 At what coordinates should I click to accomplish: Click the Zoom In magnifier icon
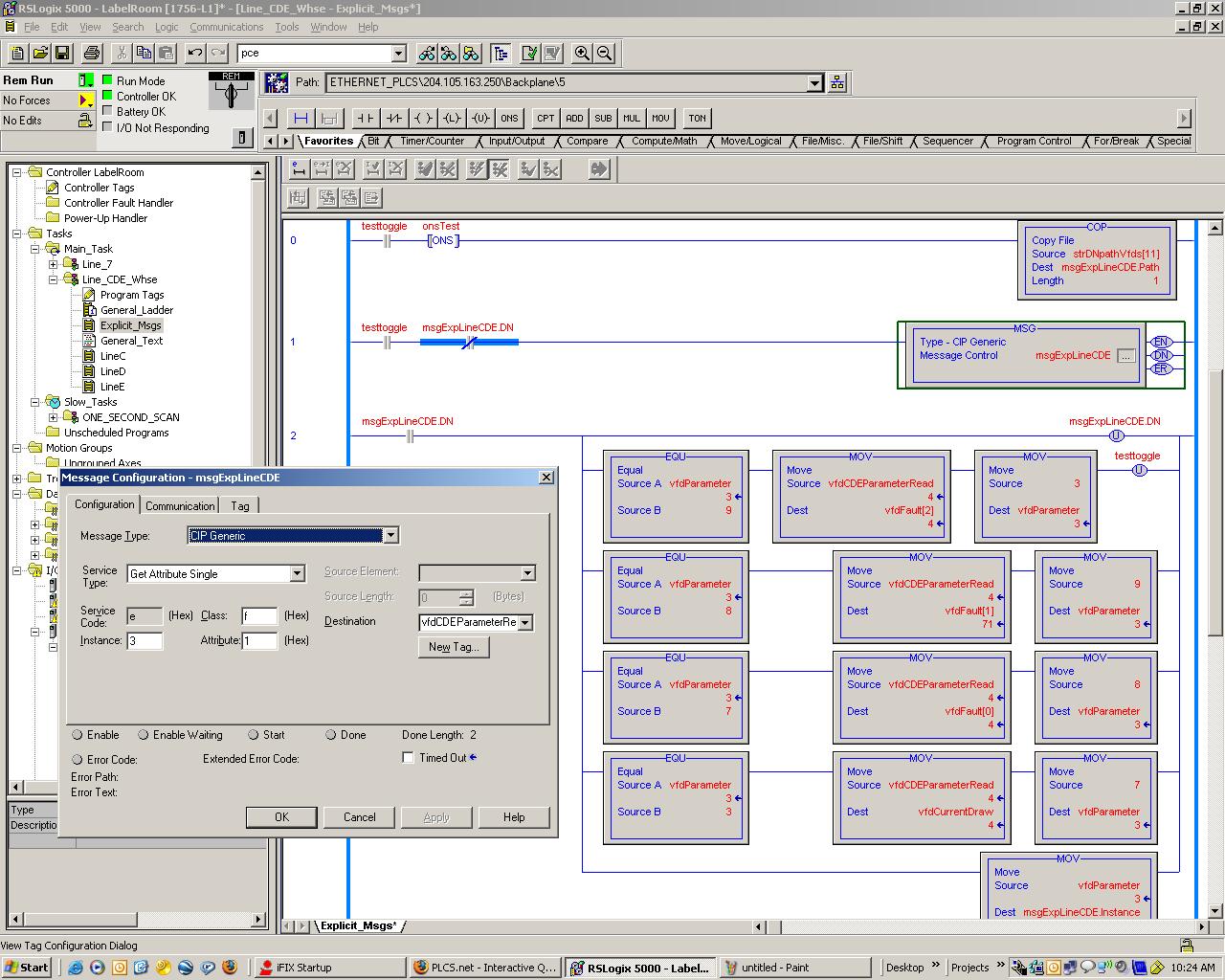pyautogui.click(x=582, y=53)
